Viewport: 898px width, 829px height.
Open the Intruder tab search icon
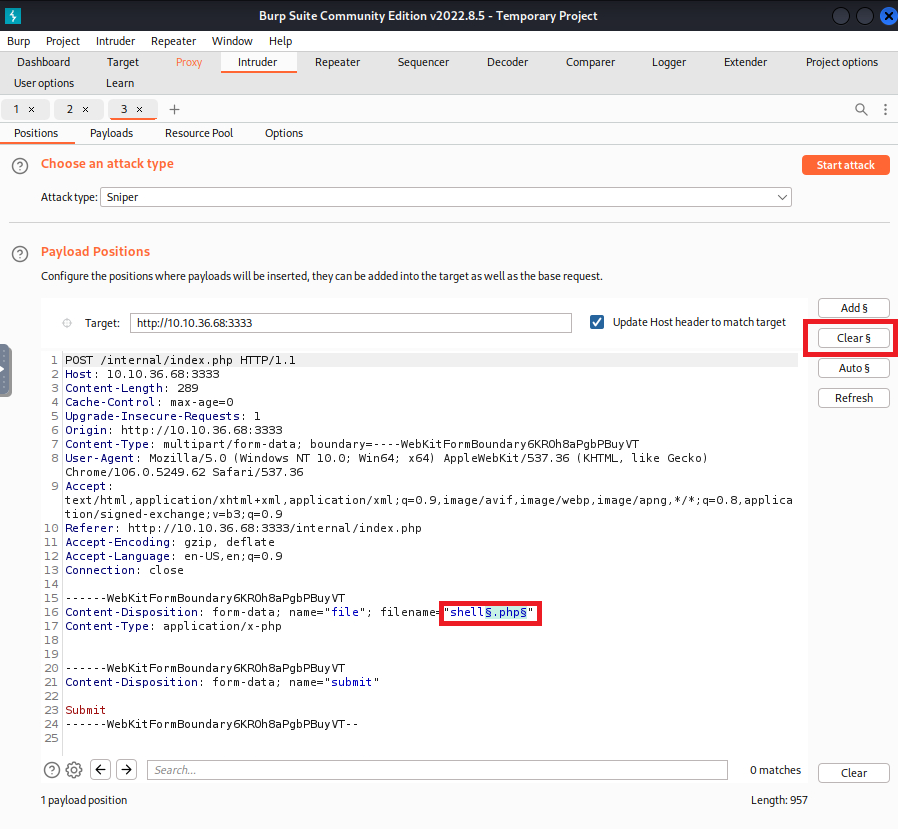point(861,109)
